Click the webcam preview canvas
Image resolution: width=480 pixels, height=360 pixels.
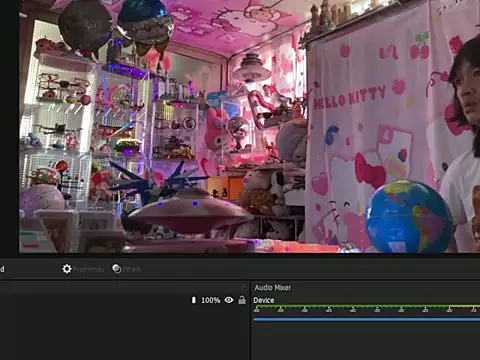[250, 126]
